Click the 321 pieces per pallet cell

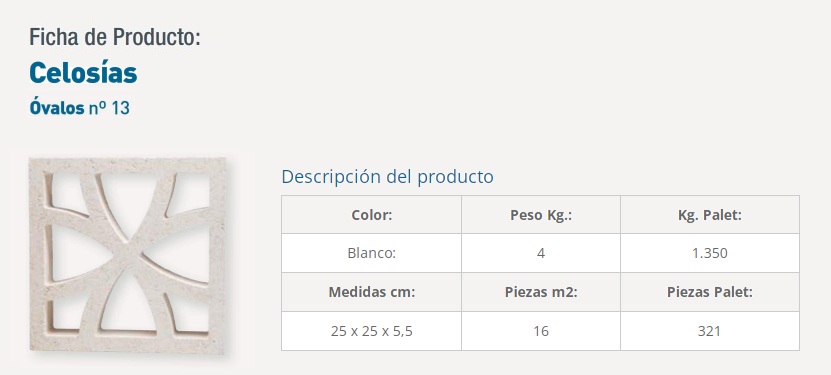coord(710,331)
